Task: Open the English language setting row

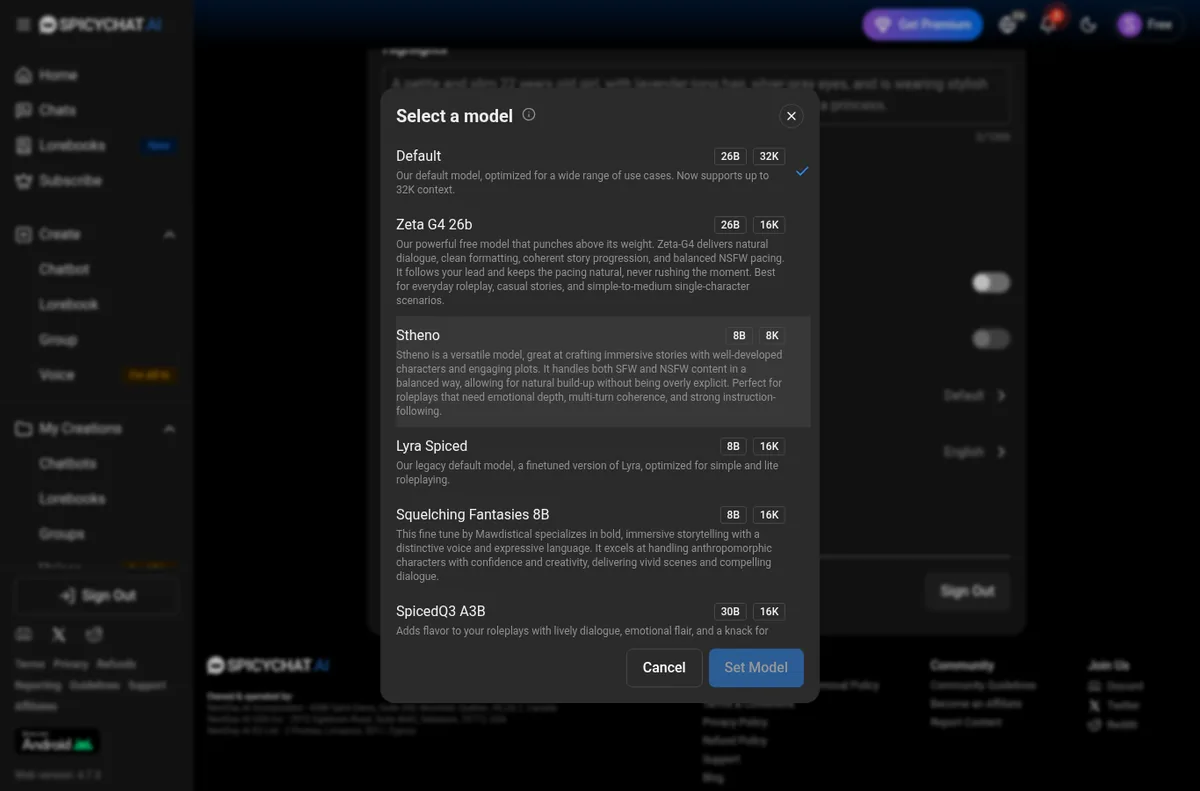Action: coord(975,452)
